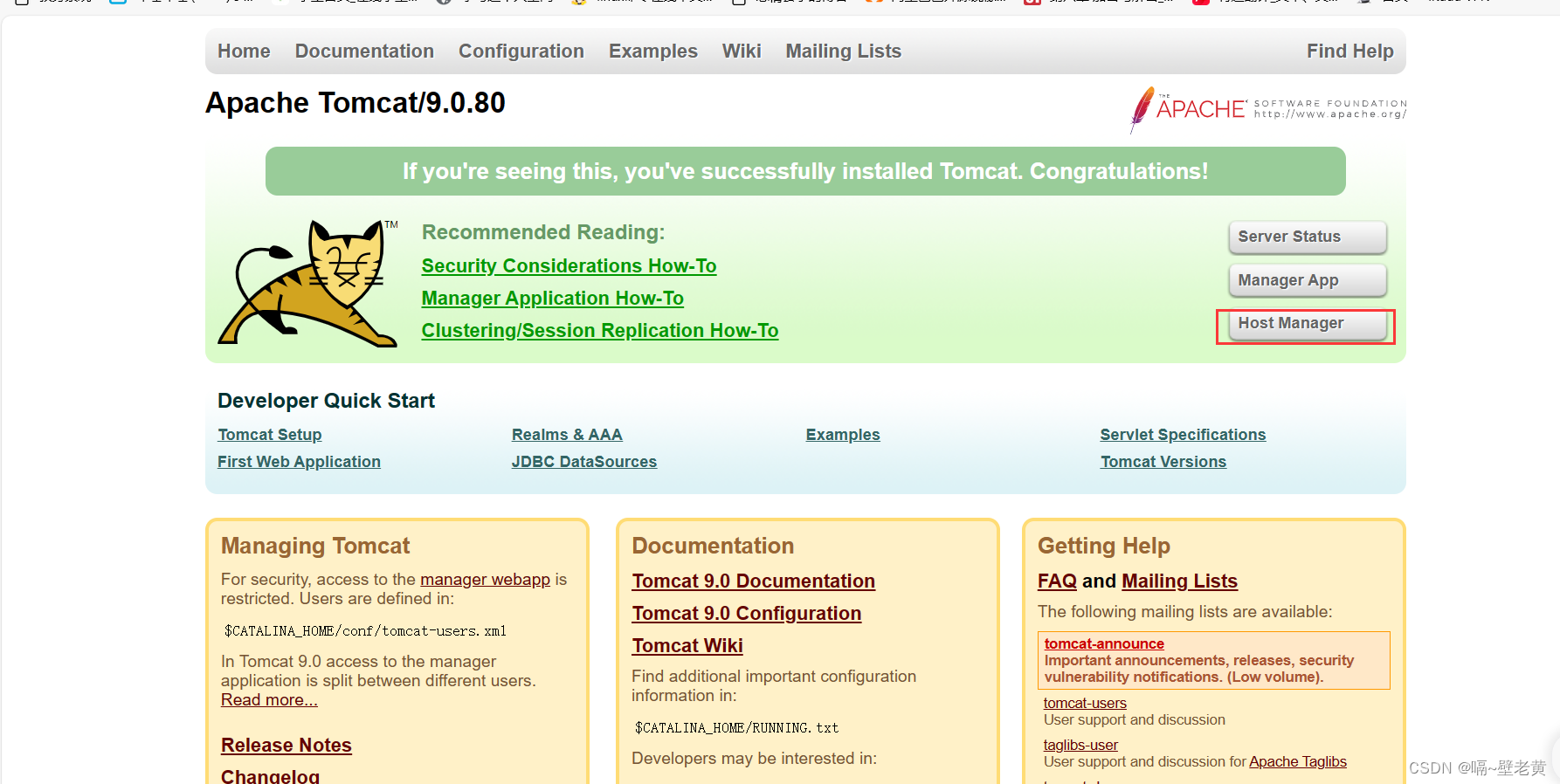Click the Tomcat cat mascot image
This screenshot has width=1560, height=784.
click(308, 283)
